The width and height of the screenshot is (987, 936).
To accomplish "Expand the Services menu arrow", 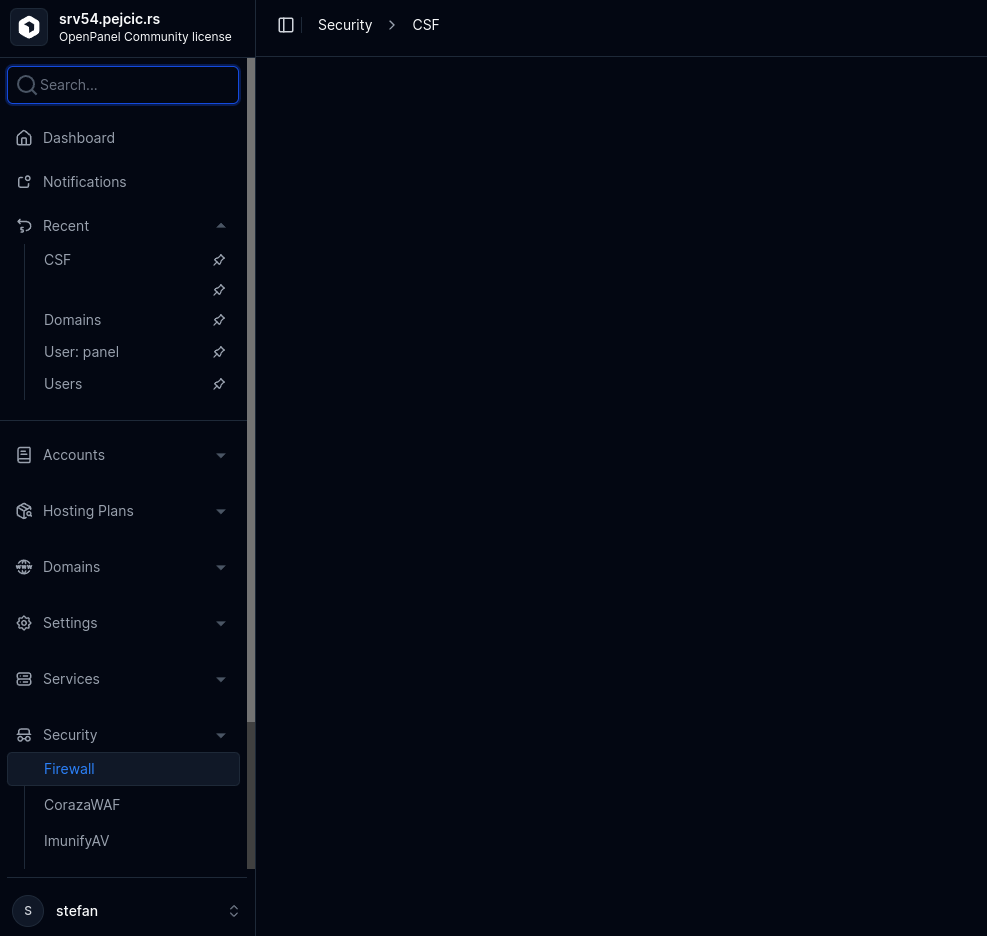I will 221,679.
